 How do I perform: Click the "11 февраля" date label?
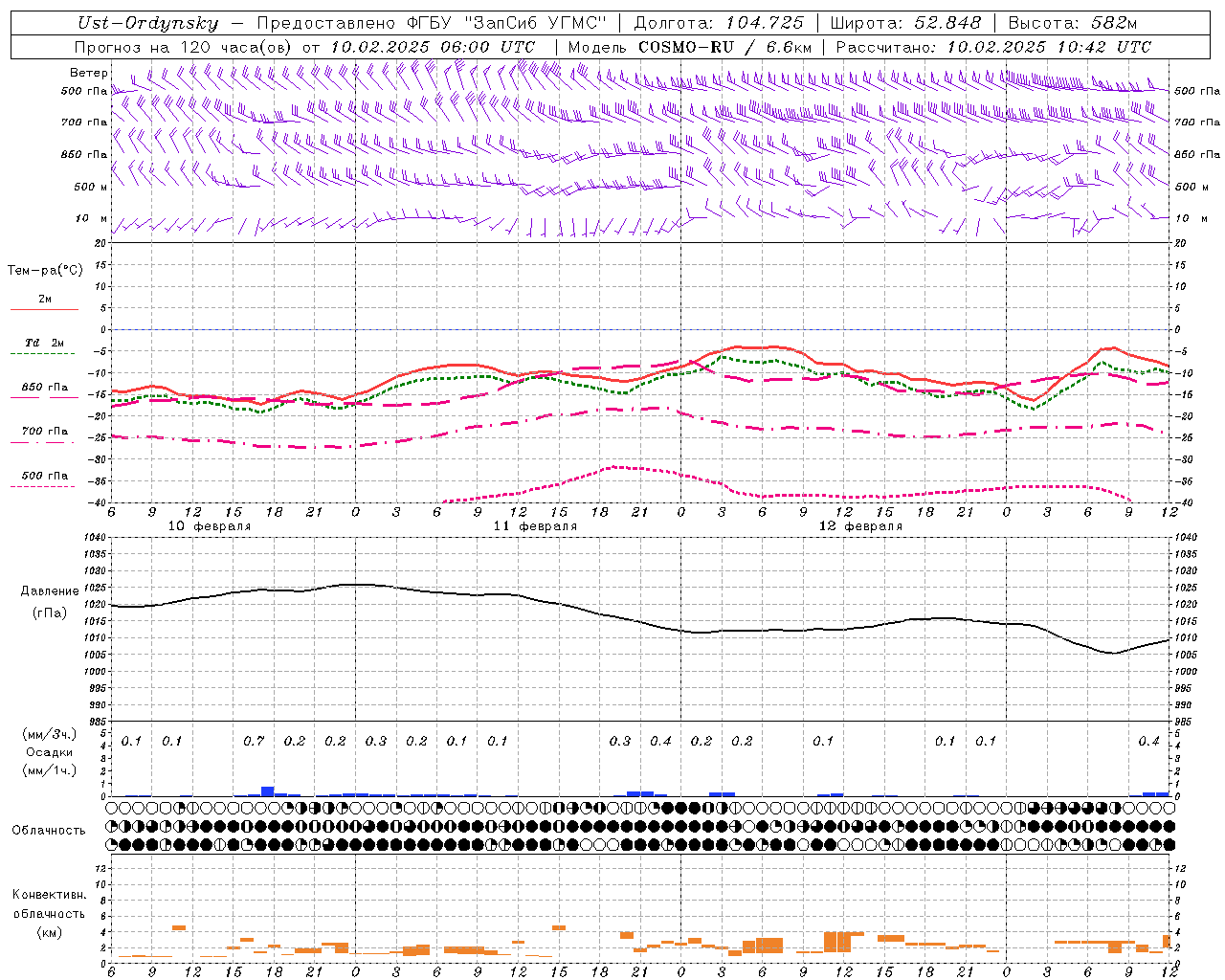pyautogui.click(x=535, y=526)
